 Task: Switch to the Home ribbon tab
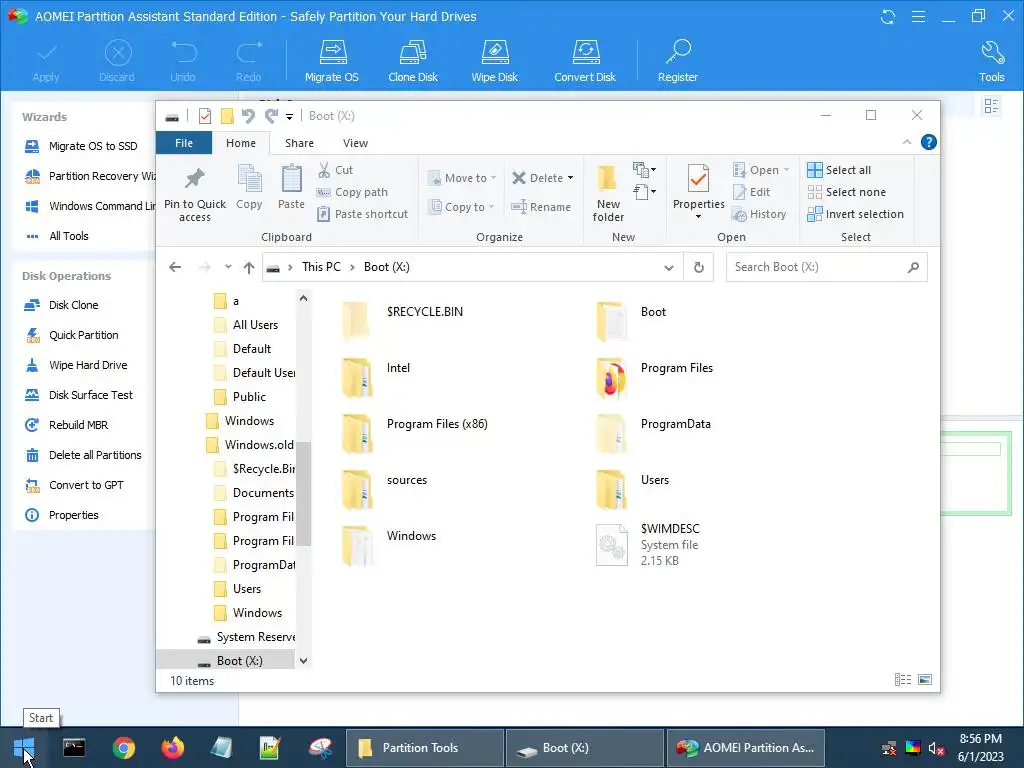241,143
